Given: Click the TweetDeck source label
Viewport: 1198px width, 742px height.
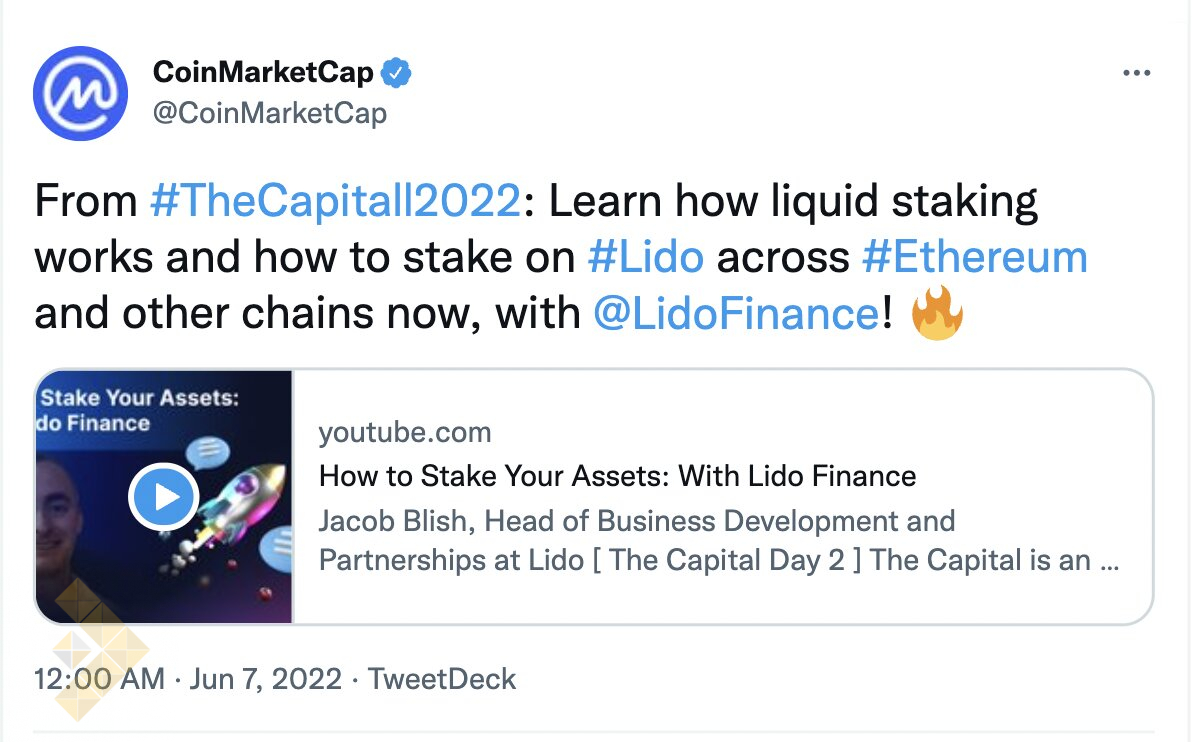Looking at the screenshot, I should (x=442, y=679).
